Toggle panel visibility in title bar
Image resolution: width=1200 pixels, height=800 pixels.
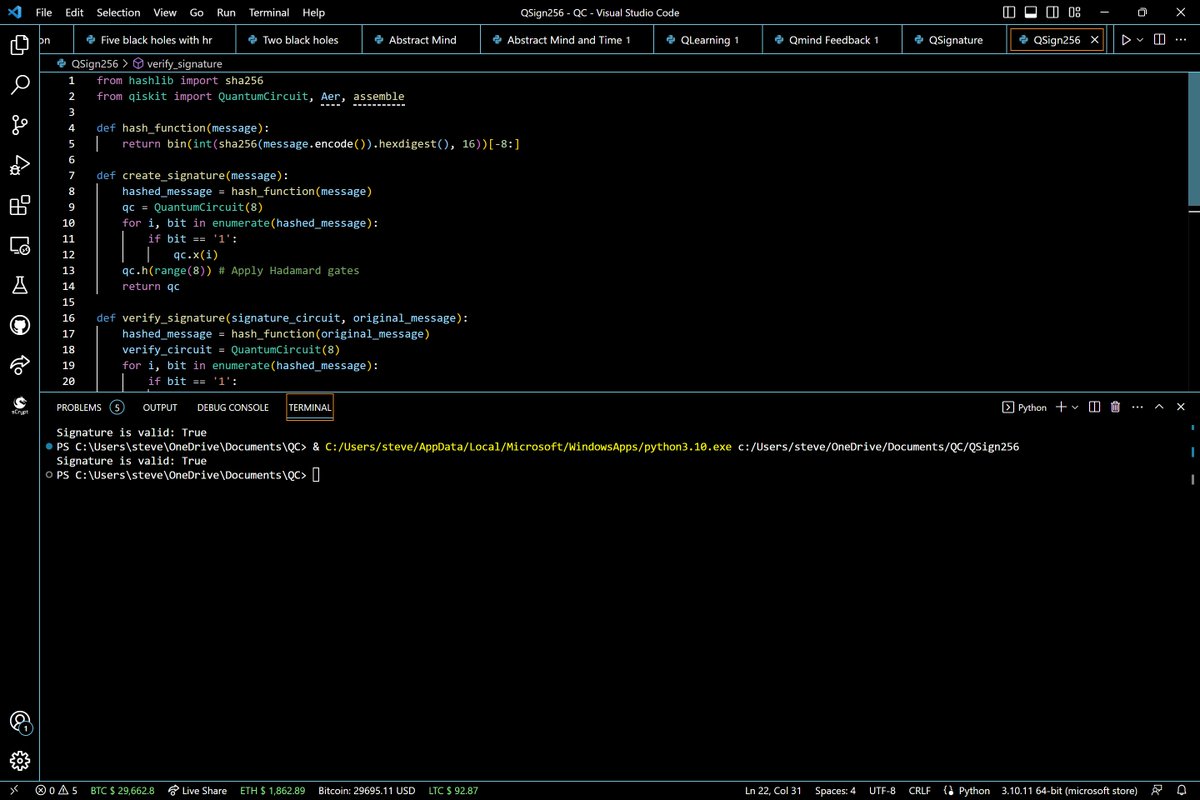(x=1032, y=13)
